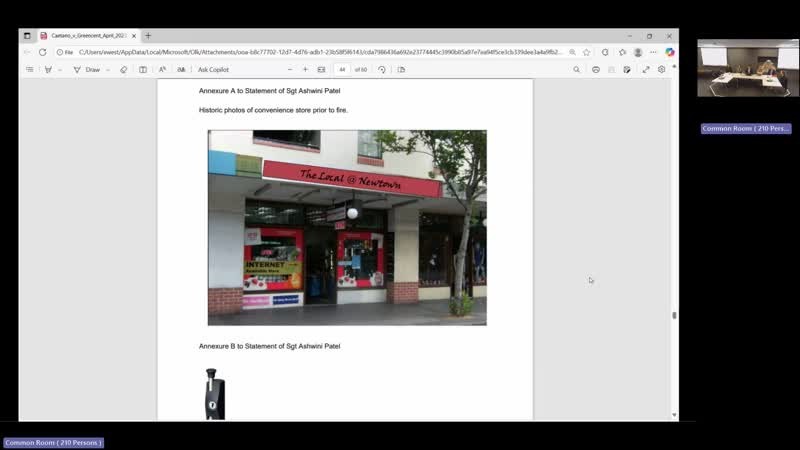
Task: Expand the highlight tool dropdown arrow
Action: point(60,70)
